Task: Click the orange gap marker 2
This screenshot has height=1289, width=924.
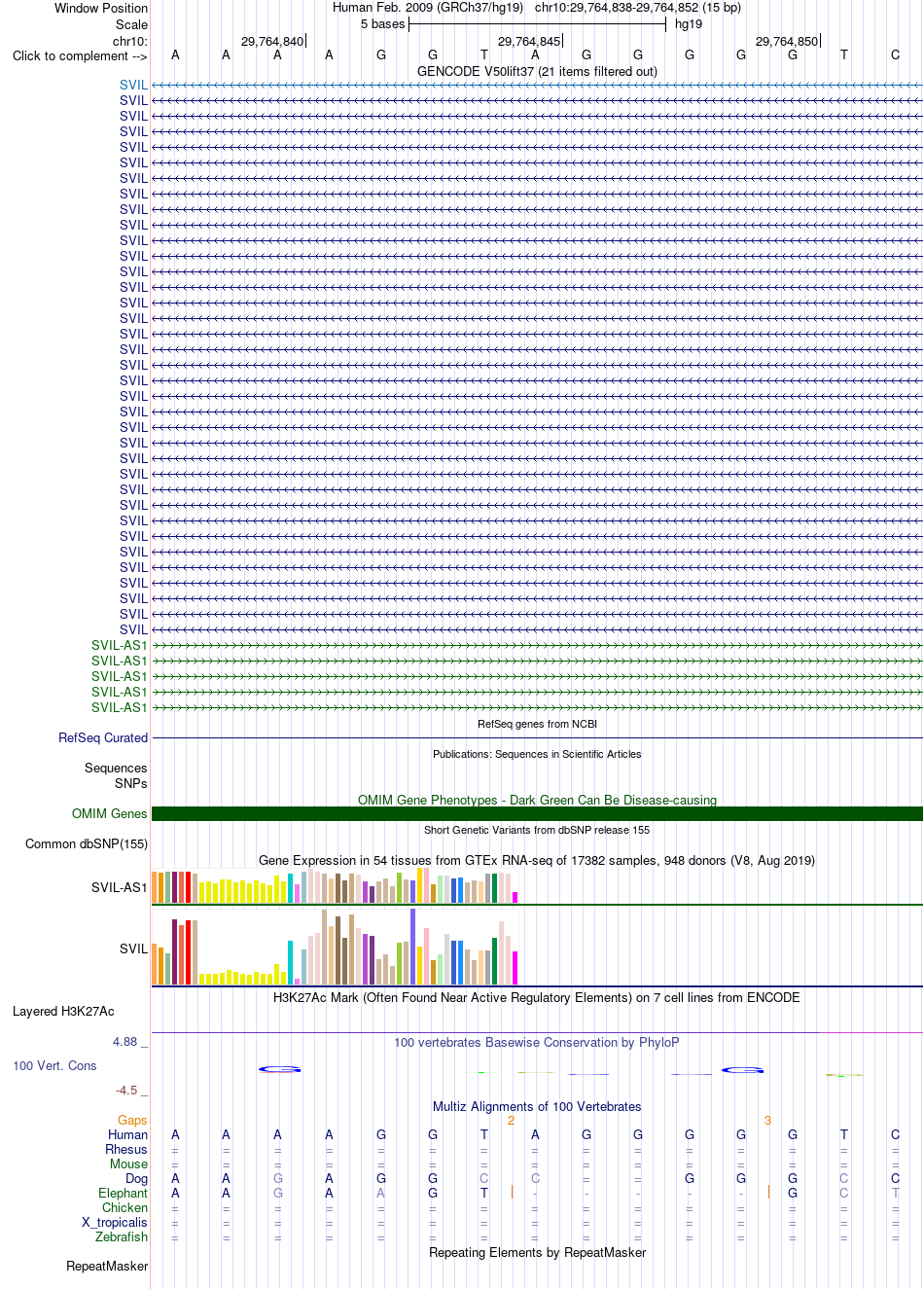Action: point(511,1120)
